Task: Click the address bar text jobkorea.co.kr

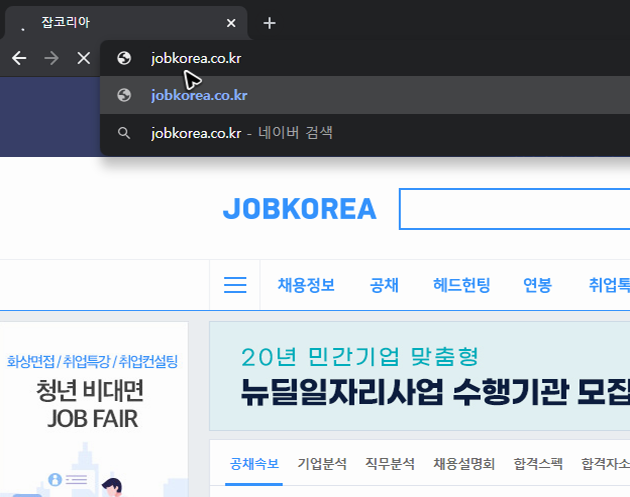Action: point(196,59)
